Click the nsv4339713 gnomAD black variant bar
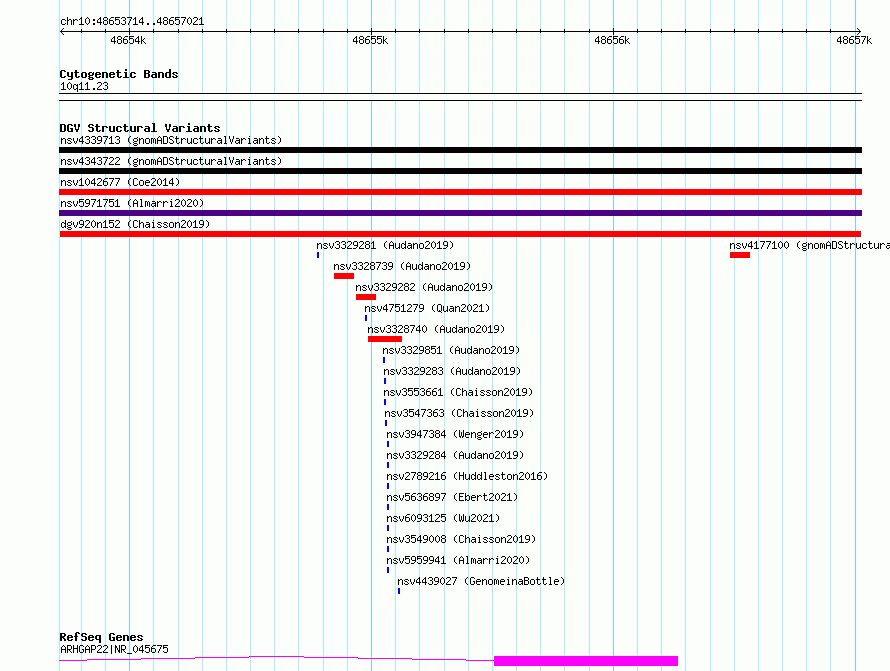The width and height of the screenshot is (890, 671). (x=460, y=150)
